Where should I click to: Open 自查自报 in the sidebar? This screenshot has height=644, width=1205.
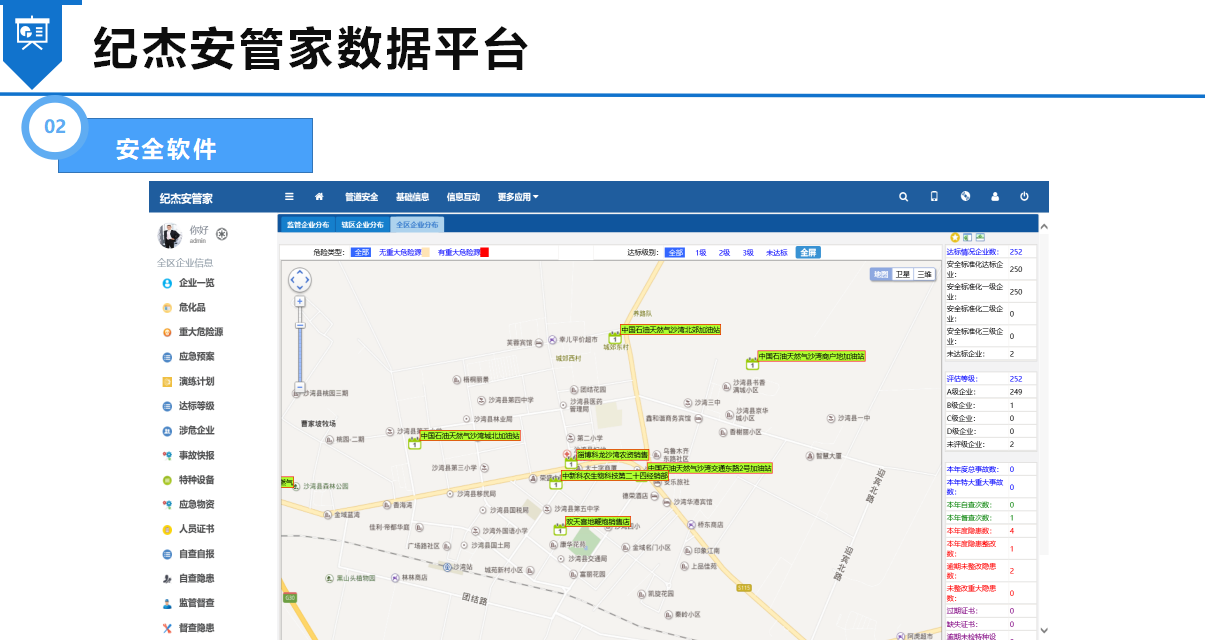(x=196, y=554)
